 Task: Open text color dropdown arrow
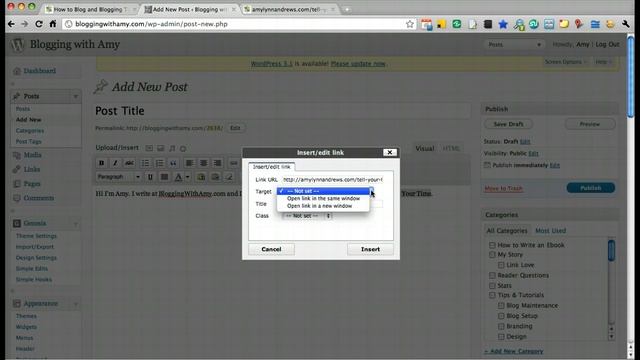coord(187,177)
